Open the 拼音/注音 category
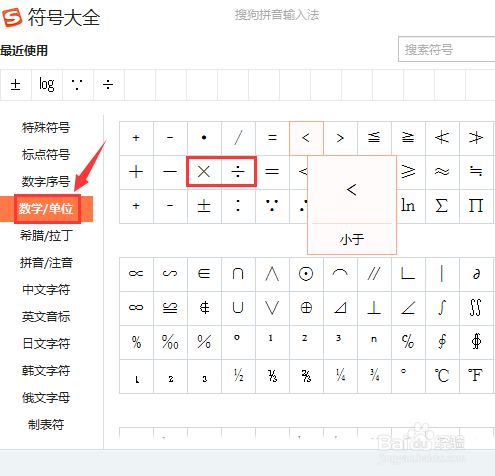495x476 pixels. [x=46, y=263]
